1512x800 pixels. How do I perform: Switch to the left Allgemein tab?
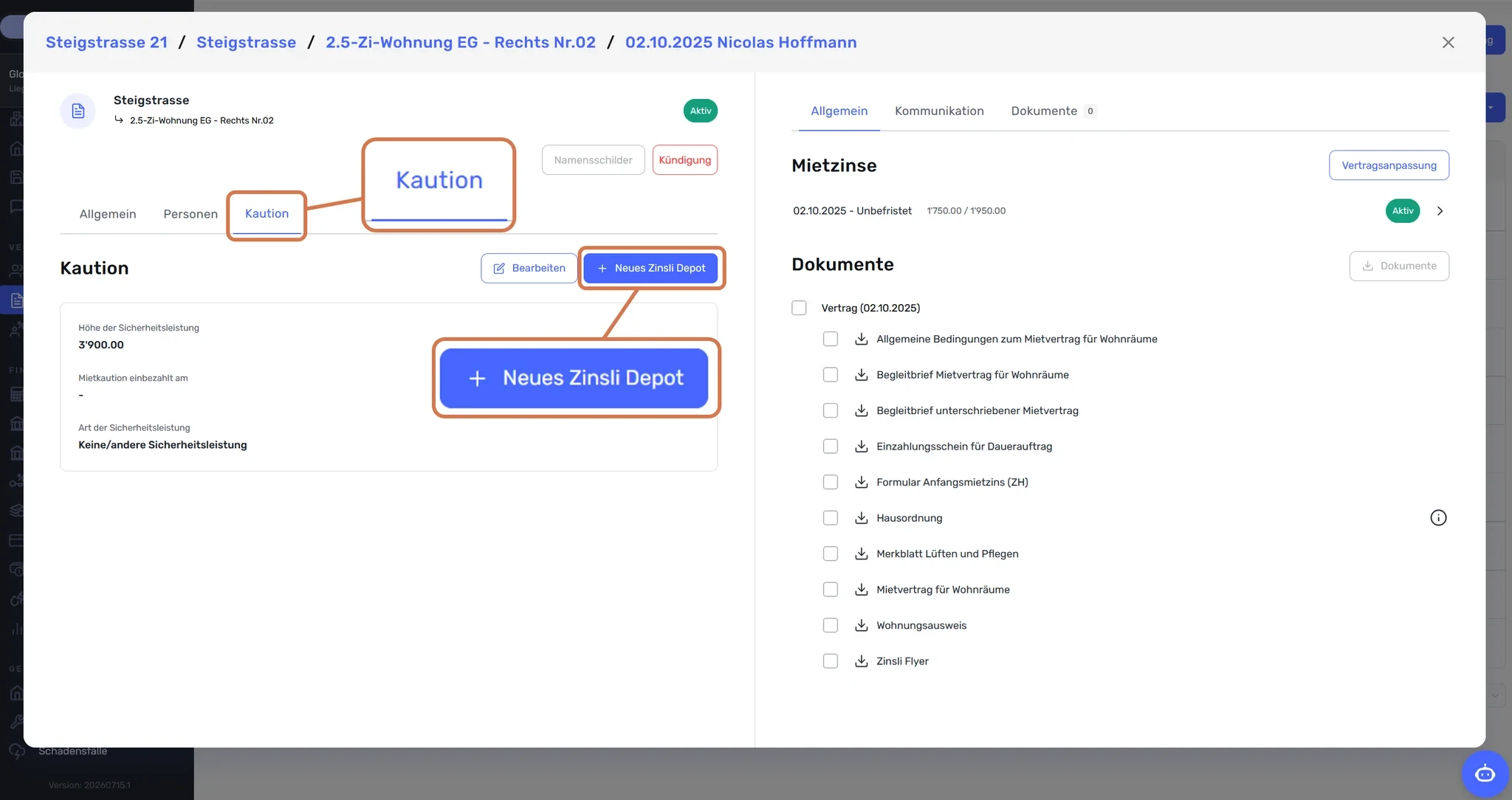click(108, 214)
